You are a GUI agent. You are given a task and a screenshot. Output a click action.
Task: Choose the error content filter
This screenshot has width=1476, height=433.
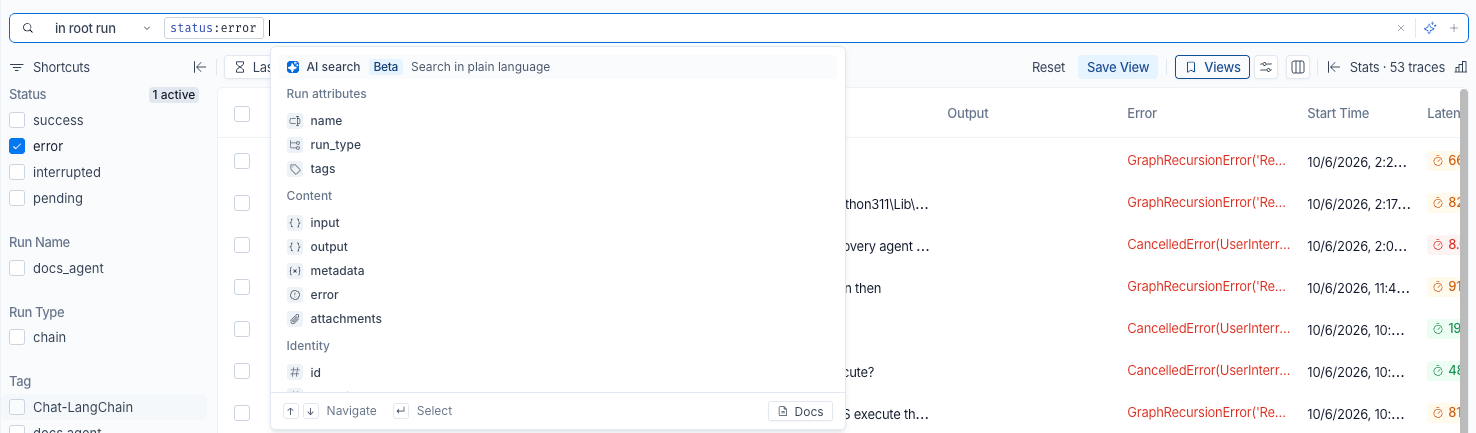[x=558, y=295]
